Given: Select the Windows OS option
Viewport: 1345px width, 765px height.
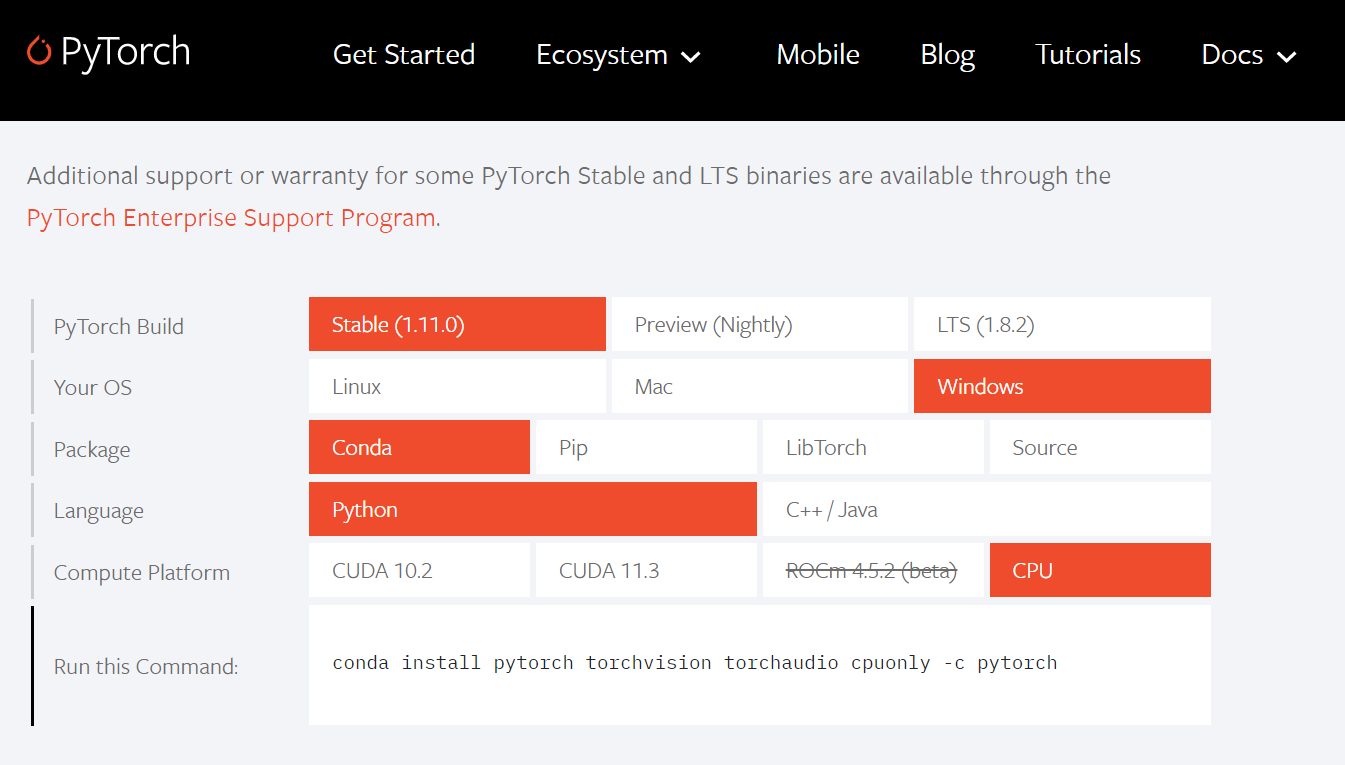Looking at the screenshot, I should tap(1061, 386).
